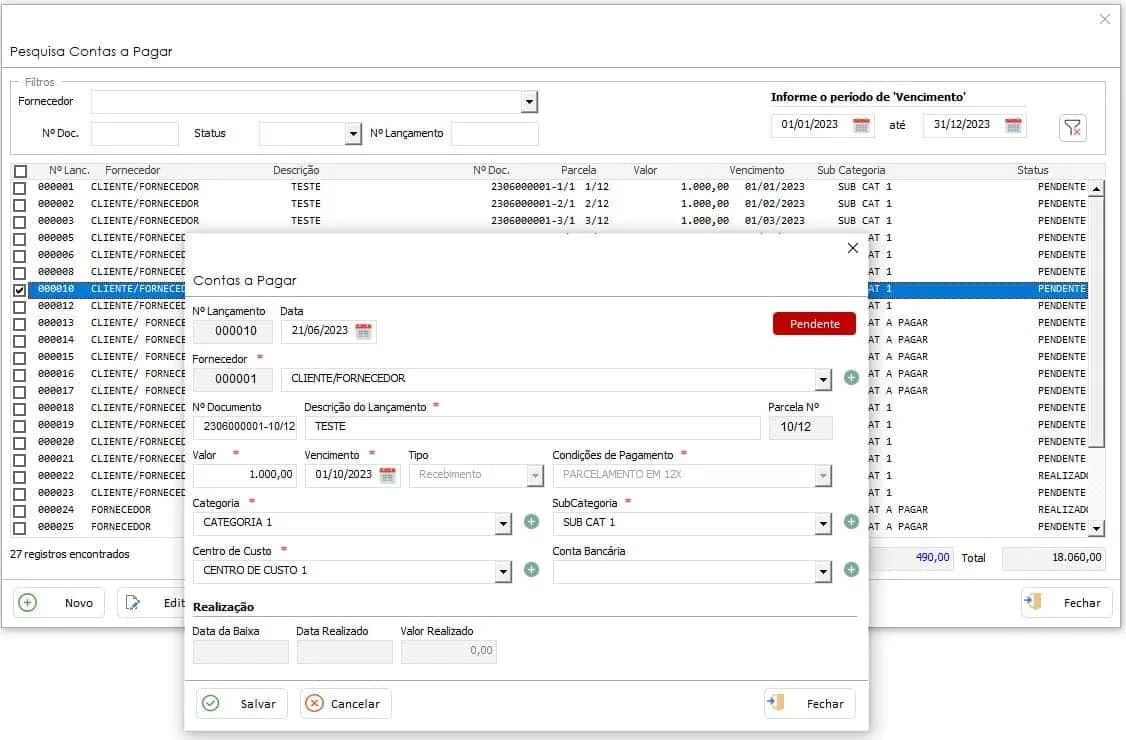Click the Novo button
Viewport: 1126px width, 740px height.
click(59, 603)
